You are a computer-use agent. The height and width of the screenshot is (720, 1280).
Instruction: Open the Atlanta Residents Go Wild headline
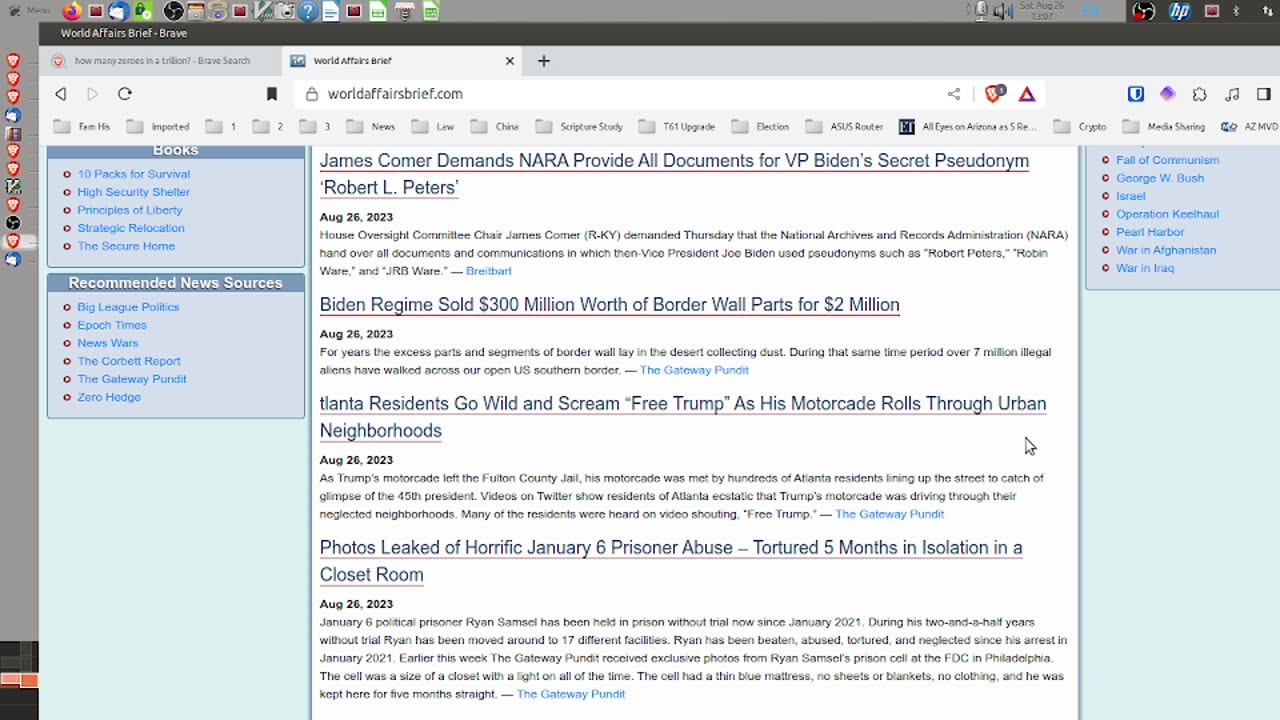pos(683,417)
